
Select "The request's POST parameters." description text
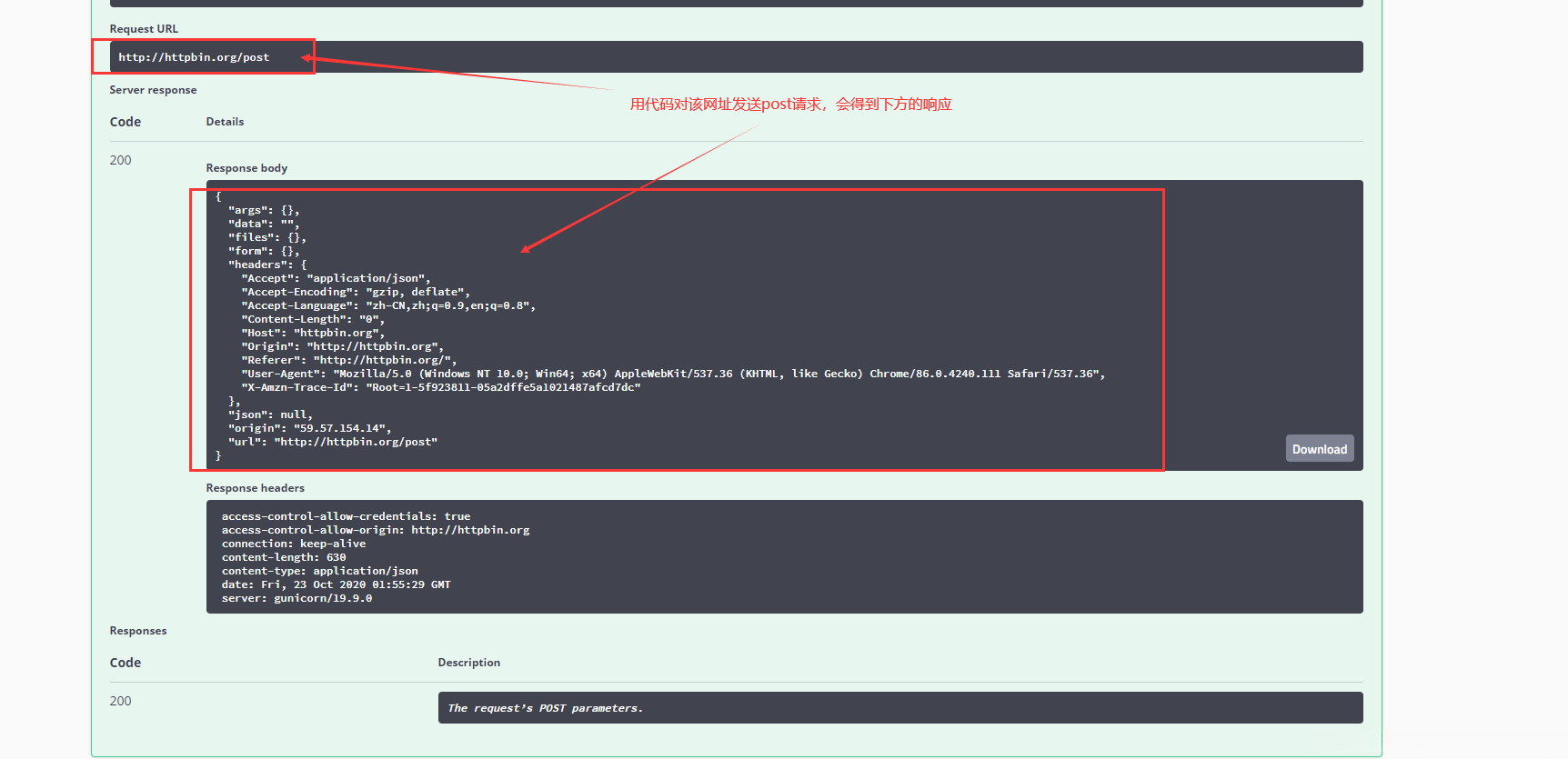(546, 708)
